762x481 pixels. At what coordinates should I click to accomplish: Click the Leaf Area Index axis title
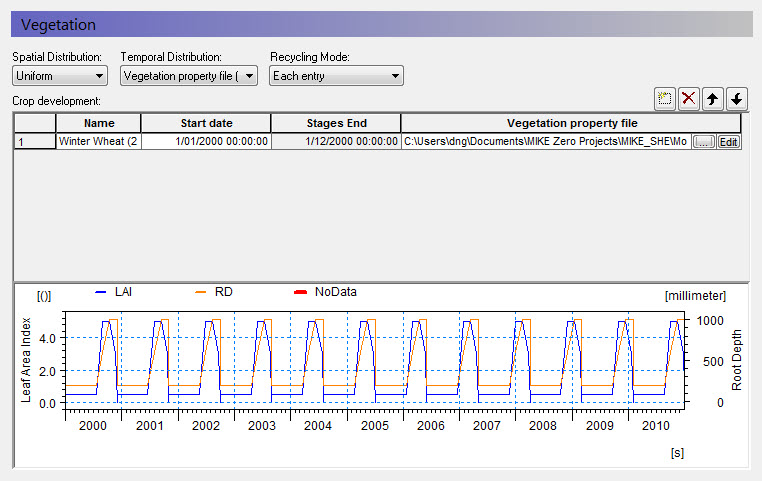[x=26, y=360]
